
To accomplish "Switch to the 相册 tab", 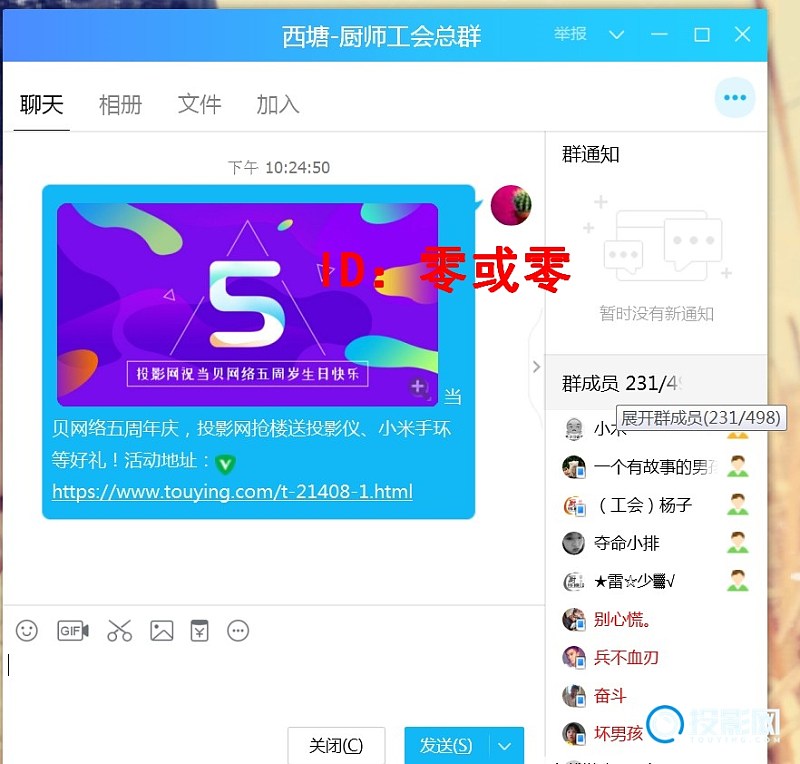I will (x=120, y=105).
